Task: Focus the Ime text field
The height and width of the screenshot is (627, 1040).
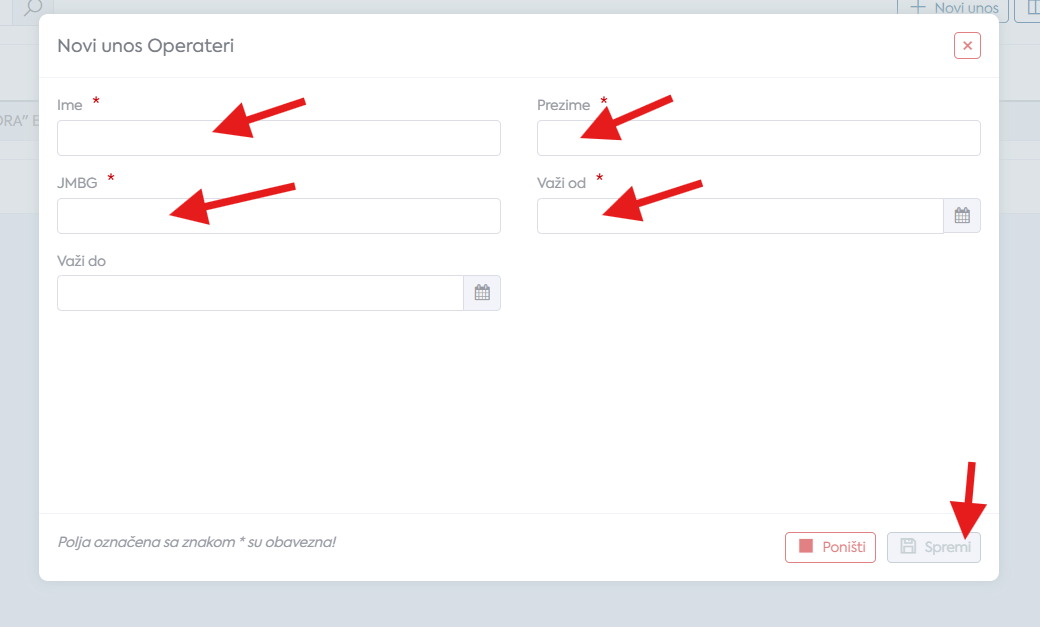Action: point(279,138)
